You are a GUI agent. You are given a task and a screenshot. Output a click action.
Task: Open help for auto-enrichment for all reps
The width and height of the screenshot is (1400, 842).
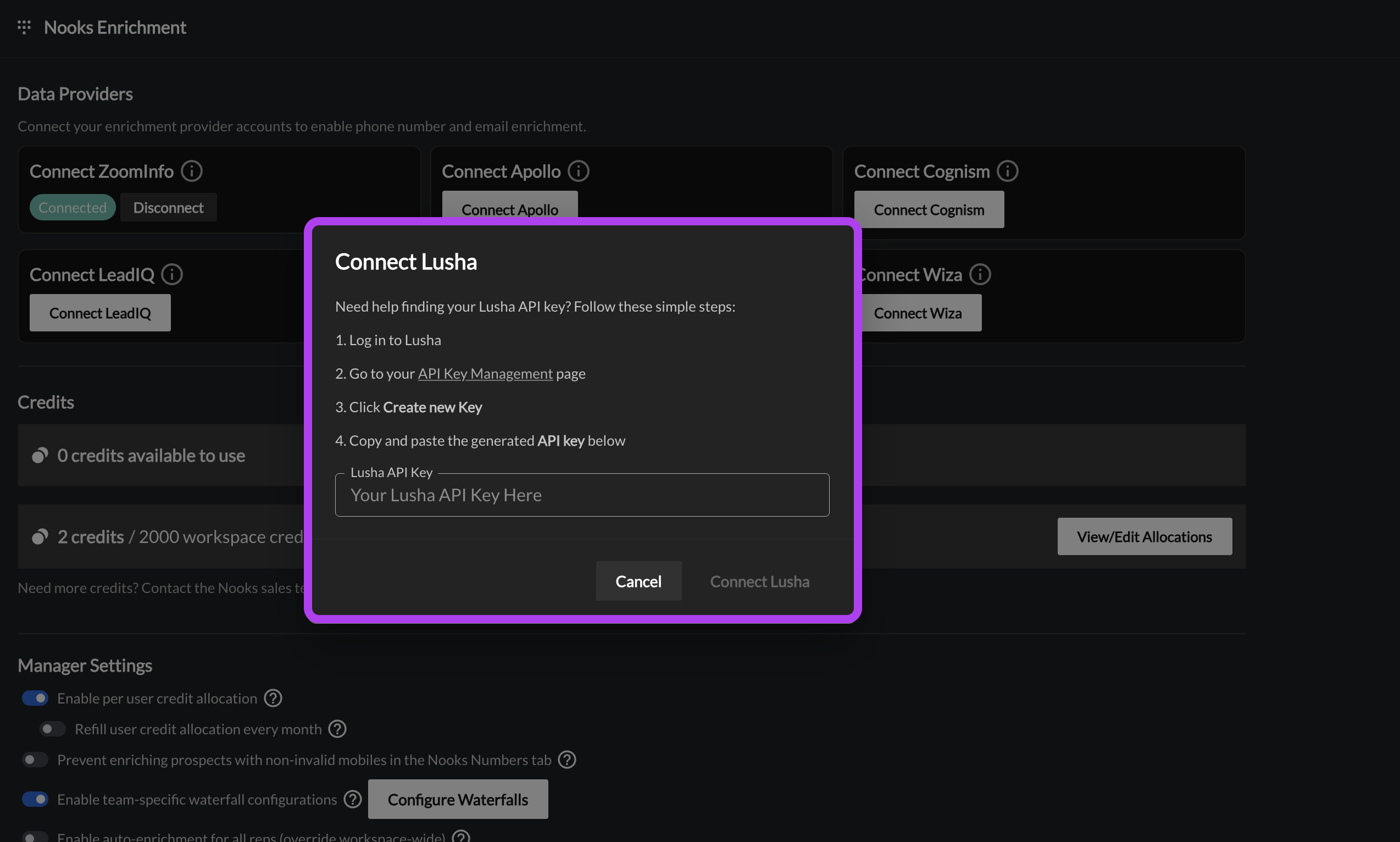point(460,837)
